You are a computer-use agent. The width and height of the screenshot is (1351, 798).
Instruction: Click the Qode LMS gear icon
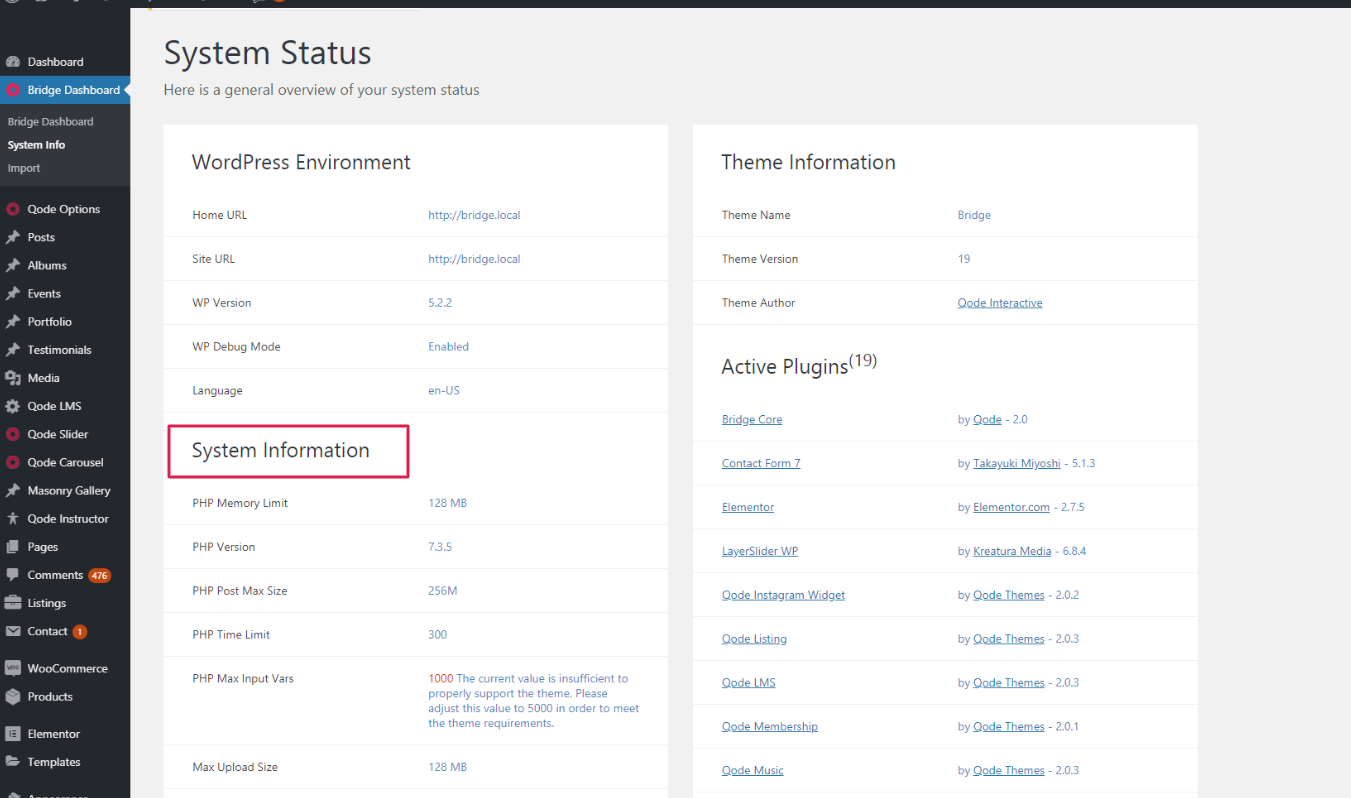click(13, 406)
